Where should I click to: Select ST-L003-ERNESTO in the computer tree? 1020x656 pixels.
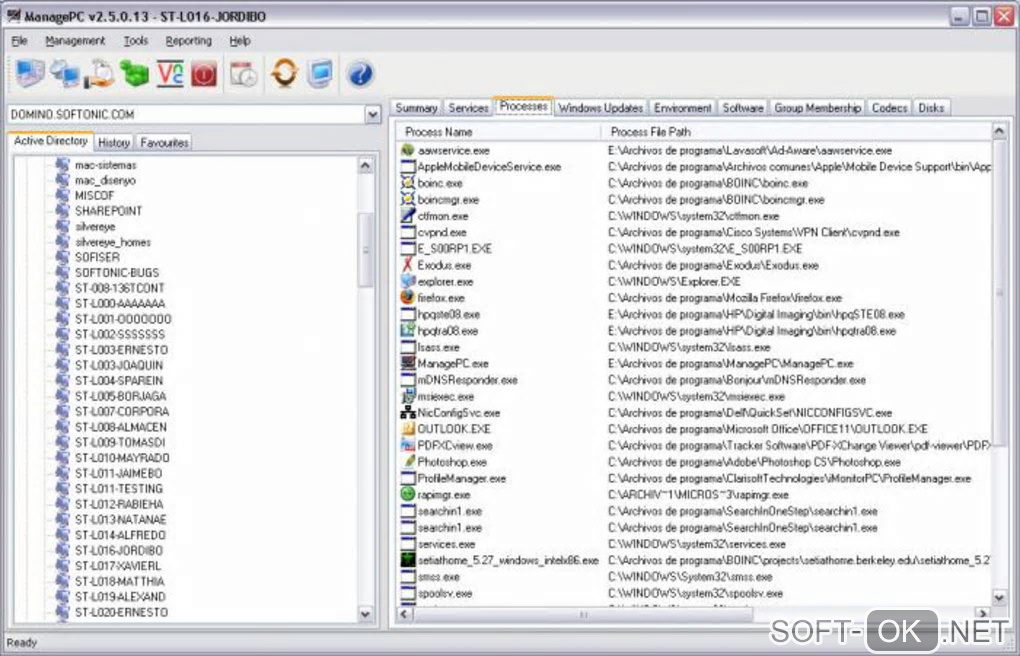coord(122,349)
